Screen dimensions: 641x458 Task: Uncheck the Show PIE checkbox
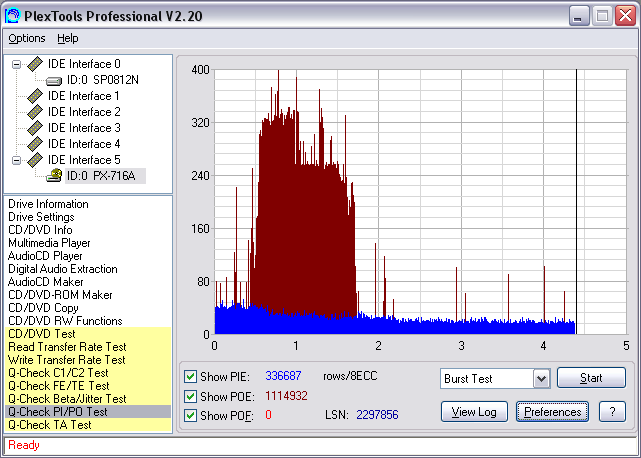[190, 376]
